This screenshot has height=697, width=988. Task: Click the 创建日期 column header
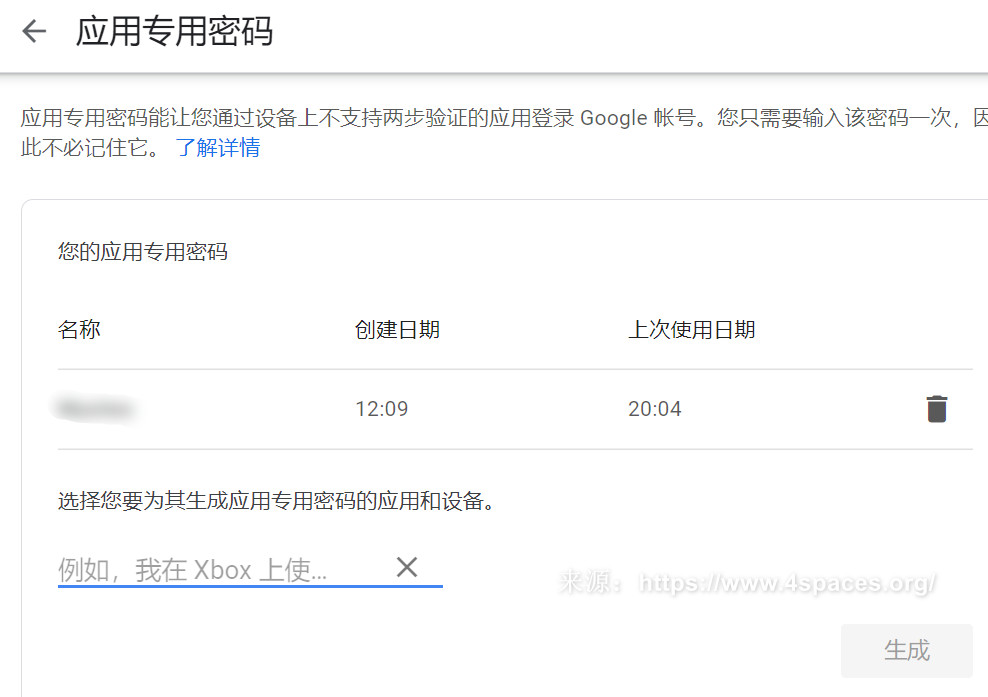[397, 330]
